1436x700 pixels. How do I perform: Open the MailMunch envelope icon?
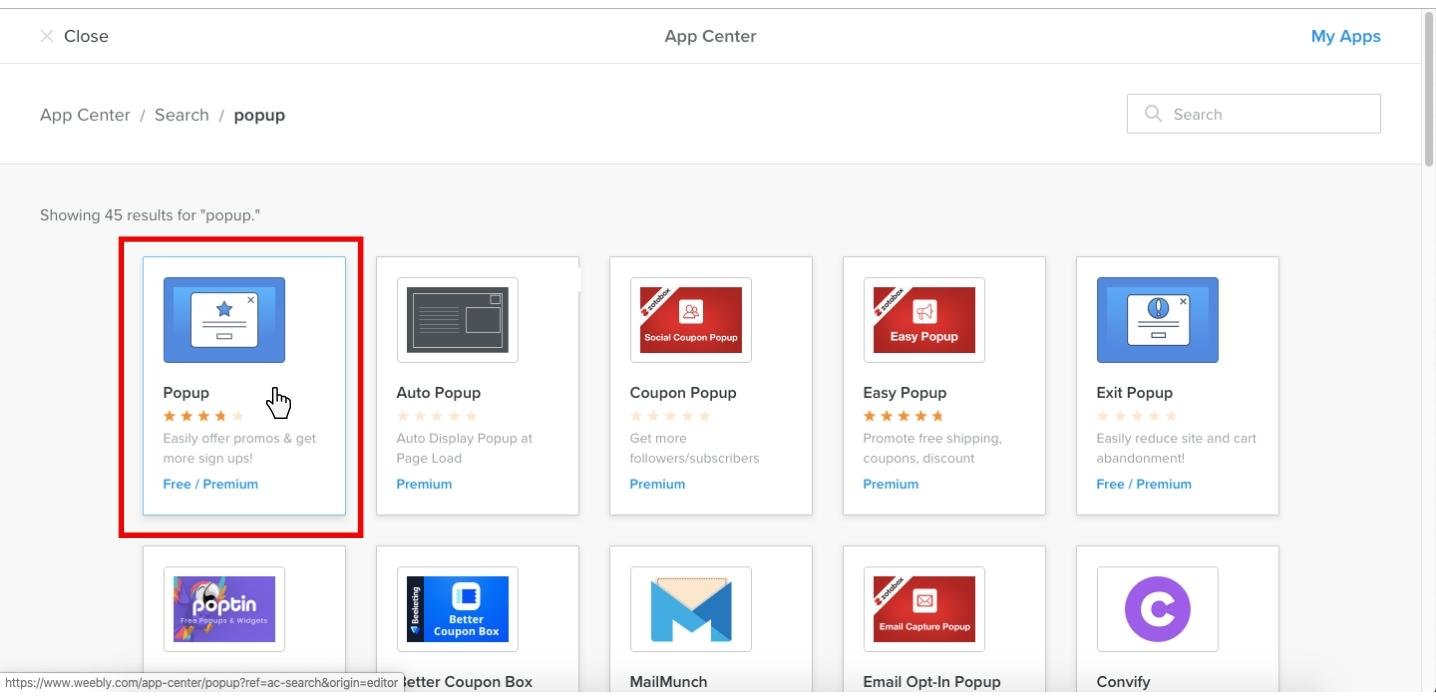pos(690,609)
